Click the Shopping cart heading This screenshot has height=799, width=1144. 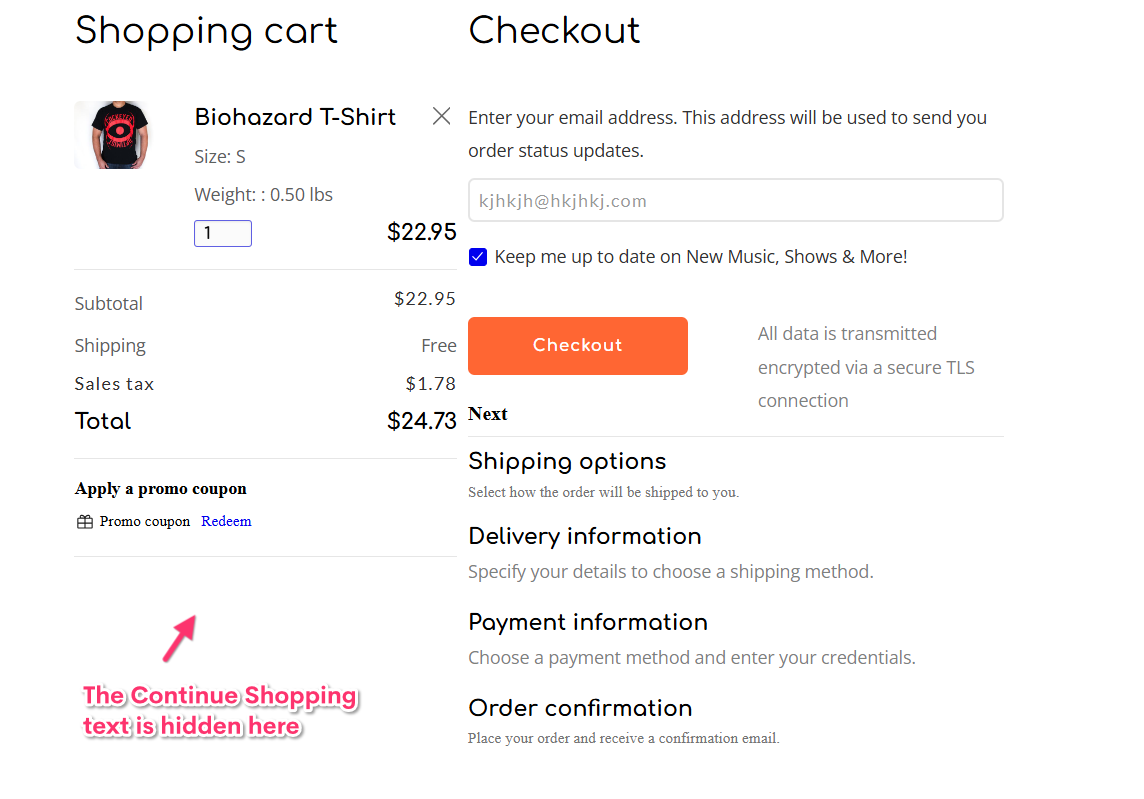click(206, 31)
